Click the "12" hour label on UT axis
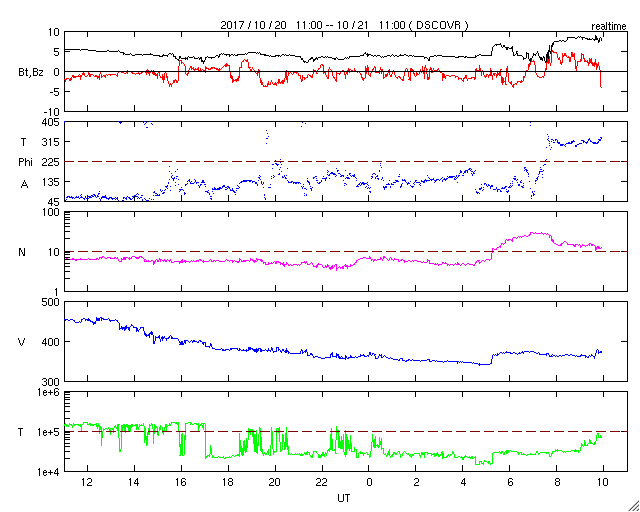This screenshot has height=512, width=640. click(87, 482)
